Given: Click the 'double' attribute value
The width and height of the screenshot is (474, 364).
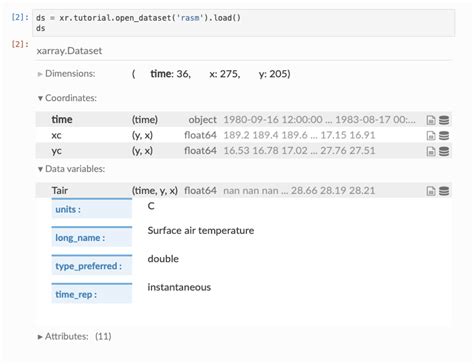Looking at the screenshot, I should click(x=163, y=259).
